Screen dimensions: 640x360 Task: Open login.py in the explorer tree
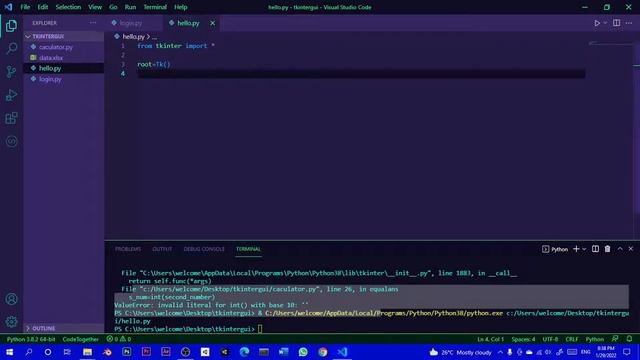point(50,79)
